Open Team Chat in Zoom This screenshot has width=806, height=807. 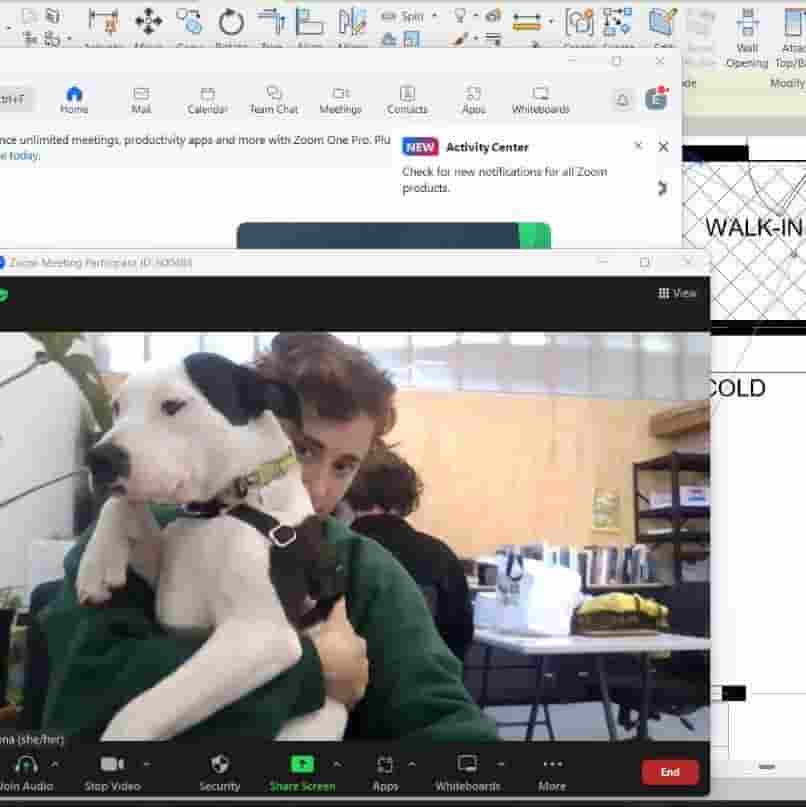pyautogui.click(x=274, y=100)
